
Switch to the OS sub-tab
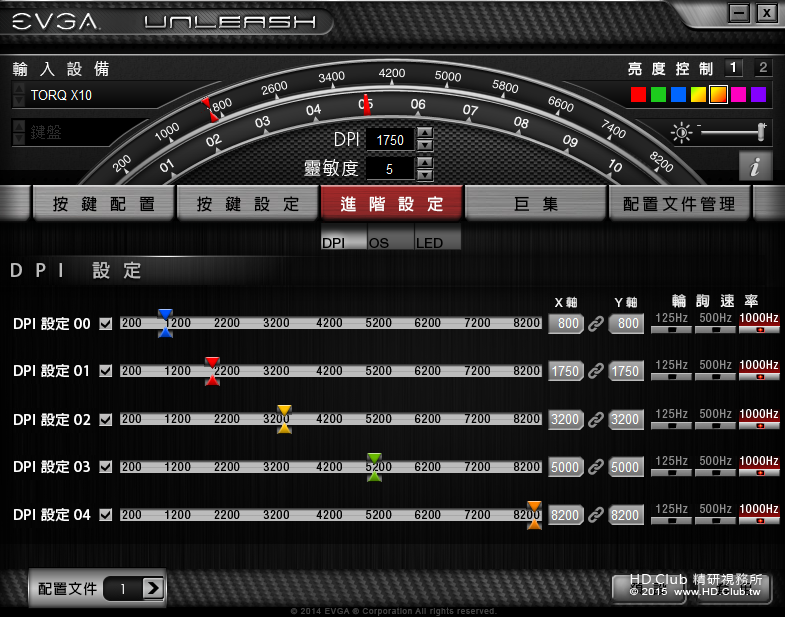[x=390, y=236]
